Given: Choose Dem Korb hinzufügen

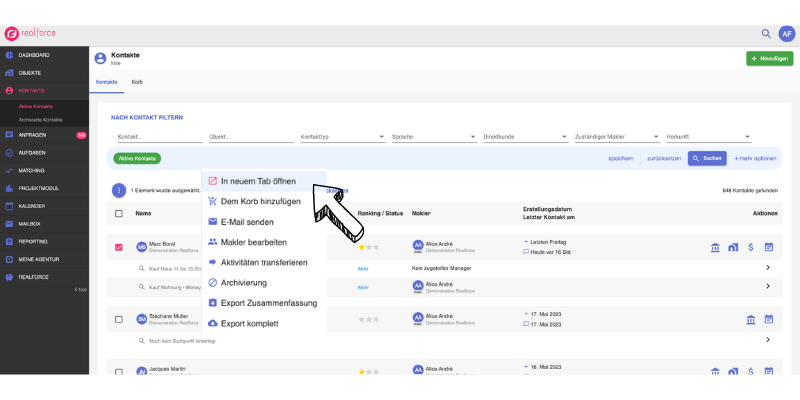Looking at the screenshot, I should [x=264, y=202].
